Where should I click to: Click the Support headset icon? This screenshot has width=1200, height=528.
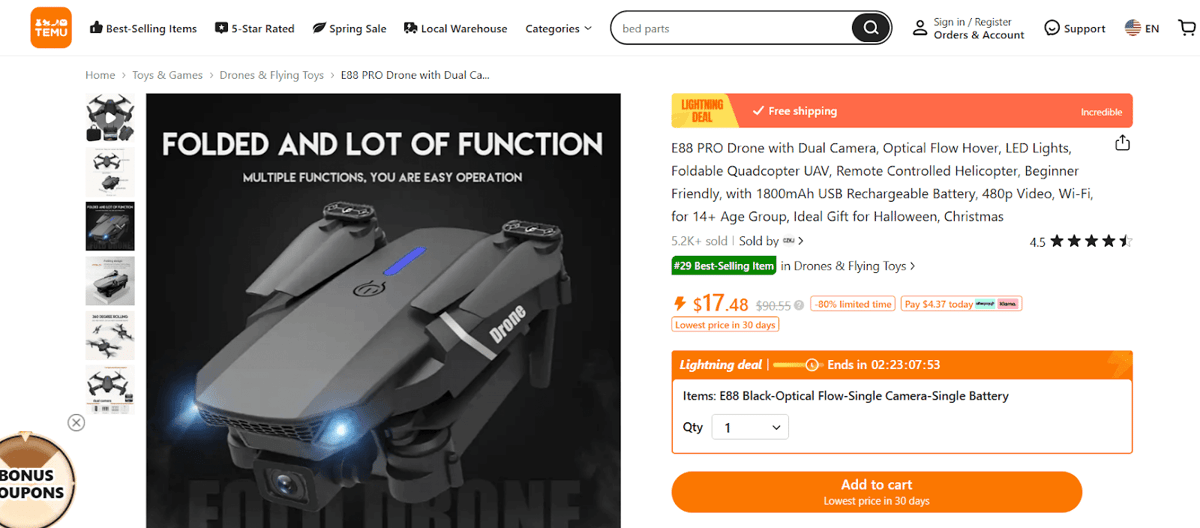point(1052,28)
